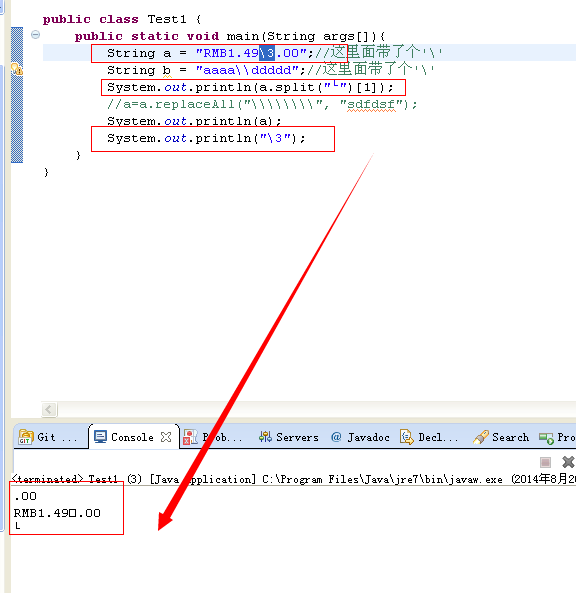Click the terminated Test1 launch description line
The width and height of the screenshot is (576, 593).
coord(293,479)
